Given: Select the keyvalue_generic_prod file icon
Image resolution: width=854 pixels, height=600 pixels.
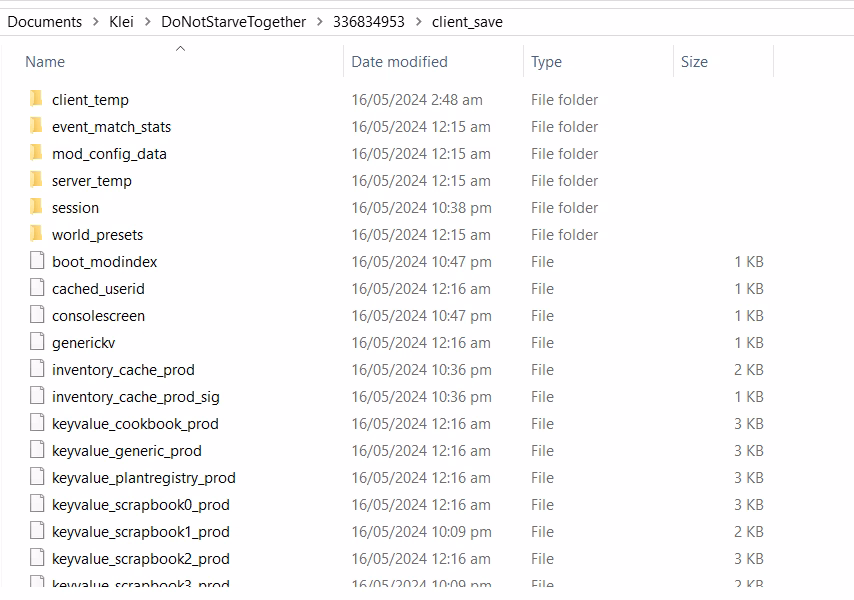Looking at the screenshot, I should [37, 450].
